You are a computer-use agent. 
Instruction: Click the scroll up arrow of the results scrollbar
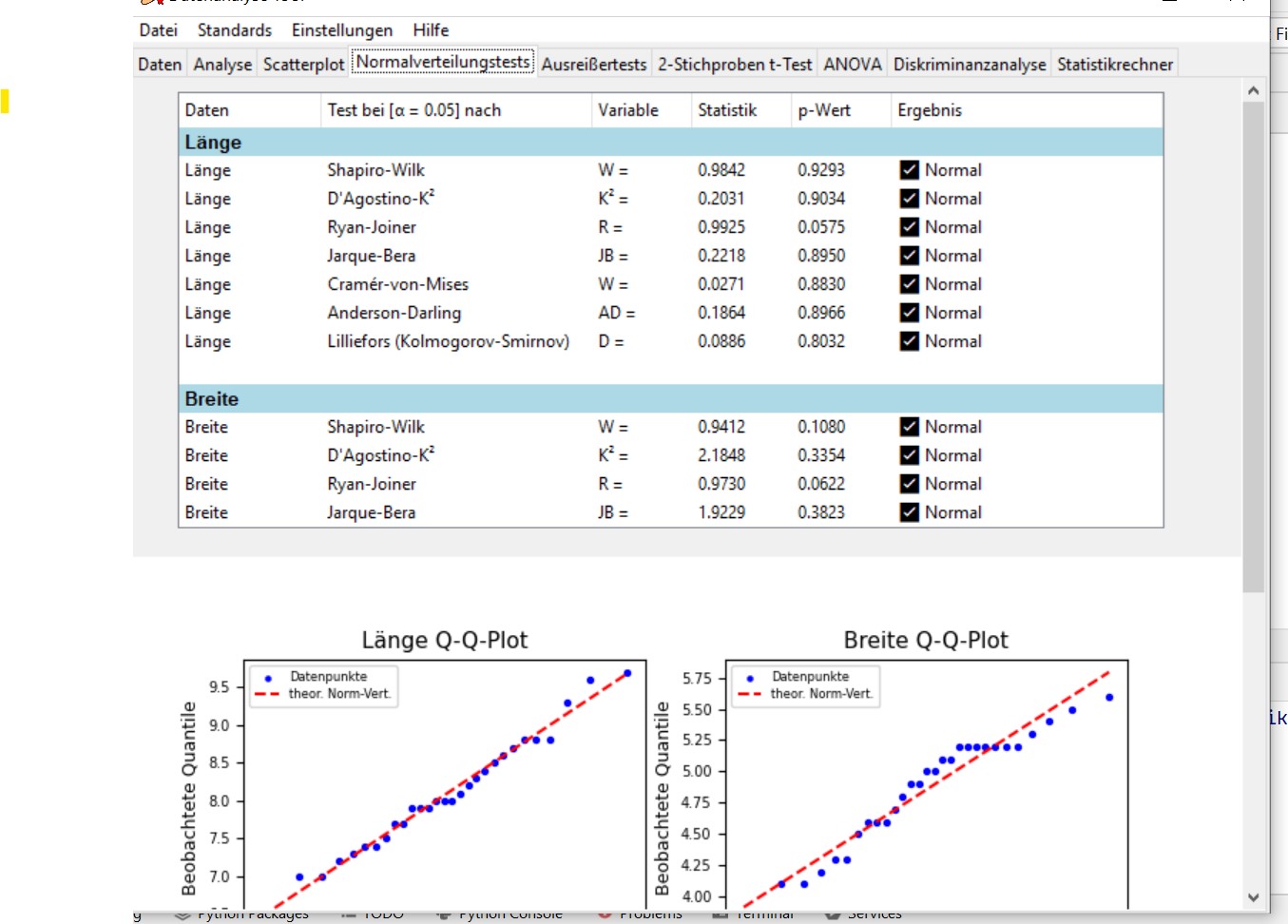[x=1253, y=90]
